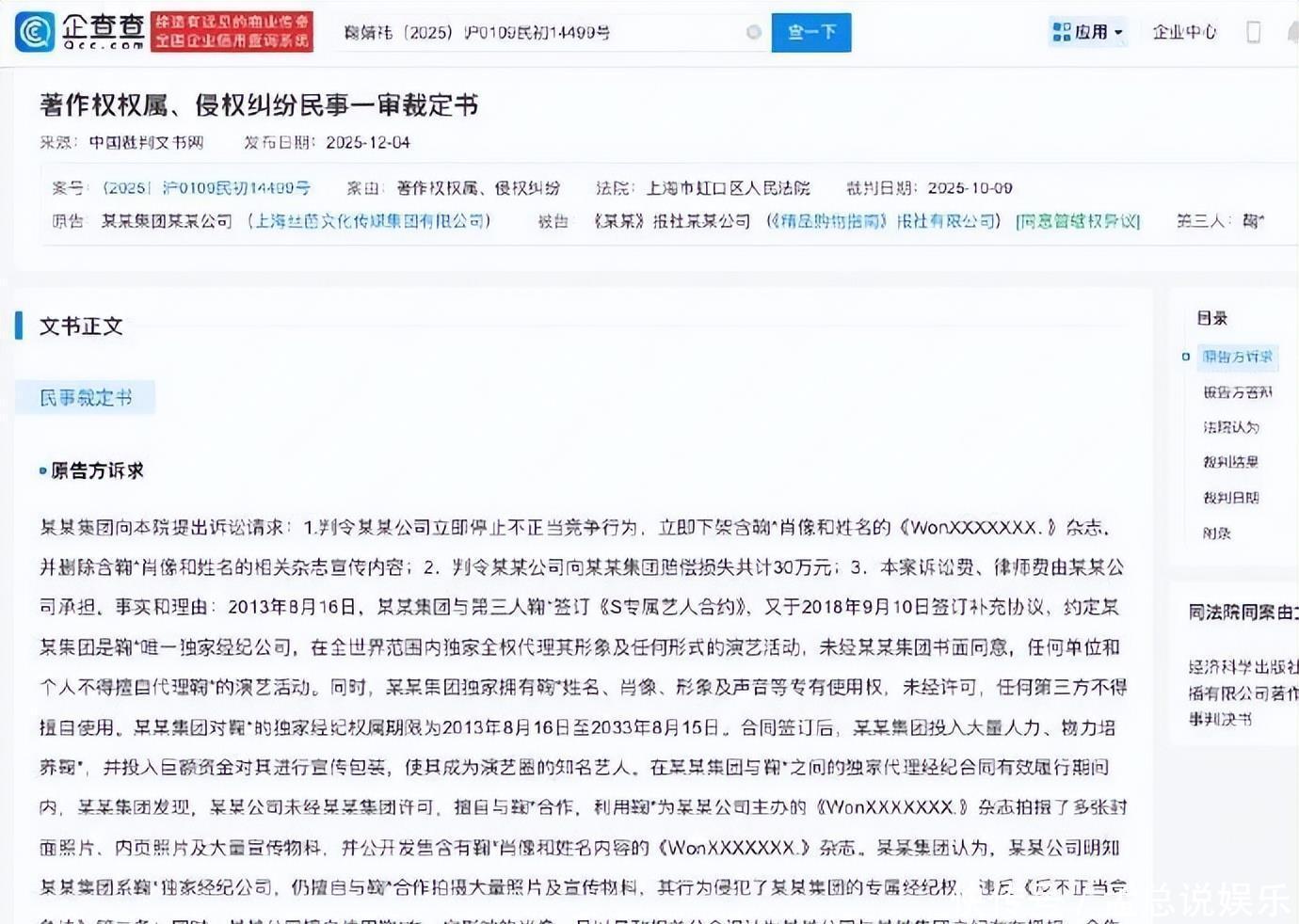Open defendant link 《精品购物指南》报社有限公司

point(883,221)
